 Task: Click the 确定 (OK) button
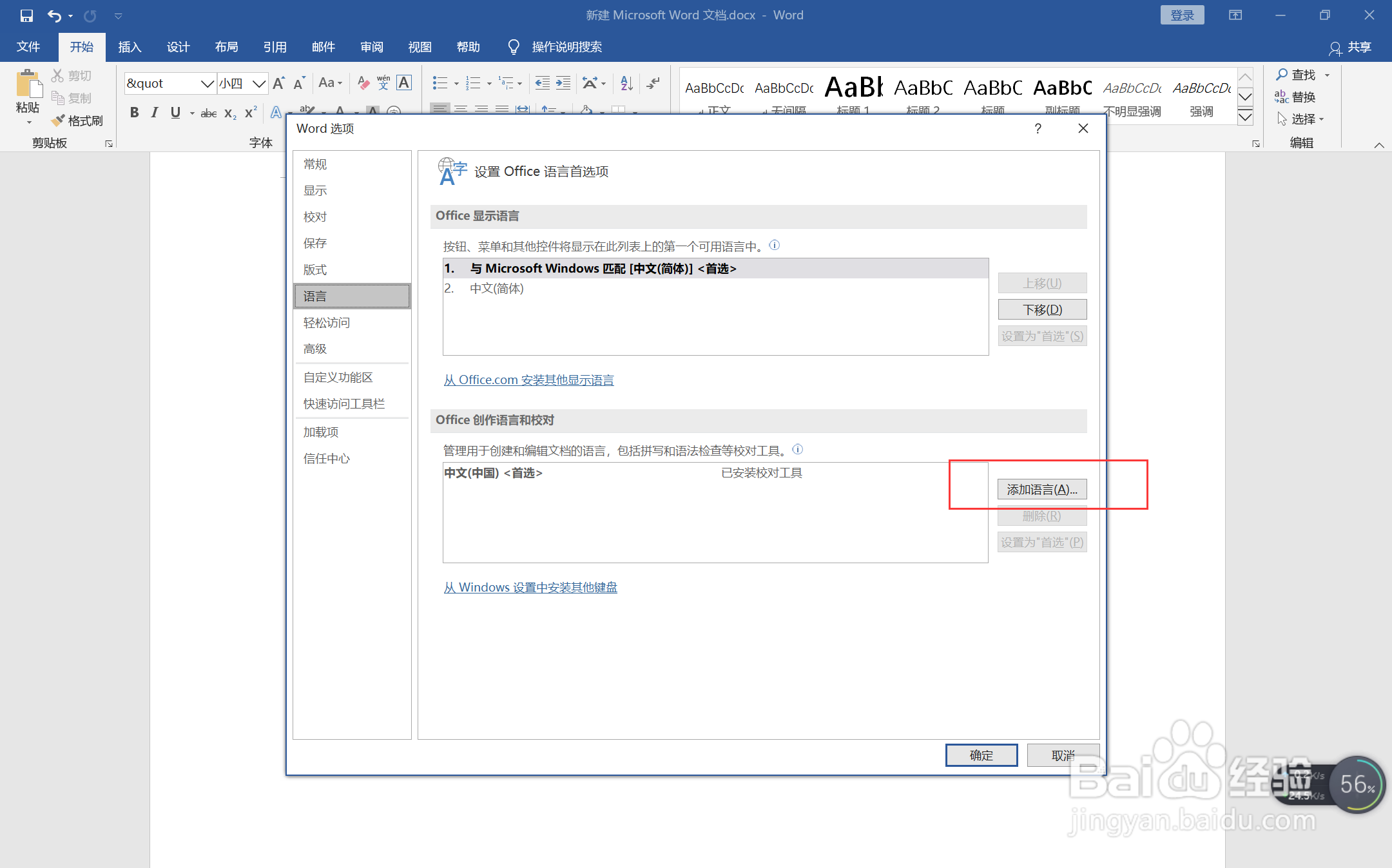[x=981, y=755]
